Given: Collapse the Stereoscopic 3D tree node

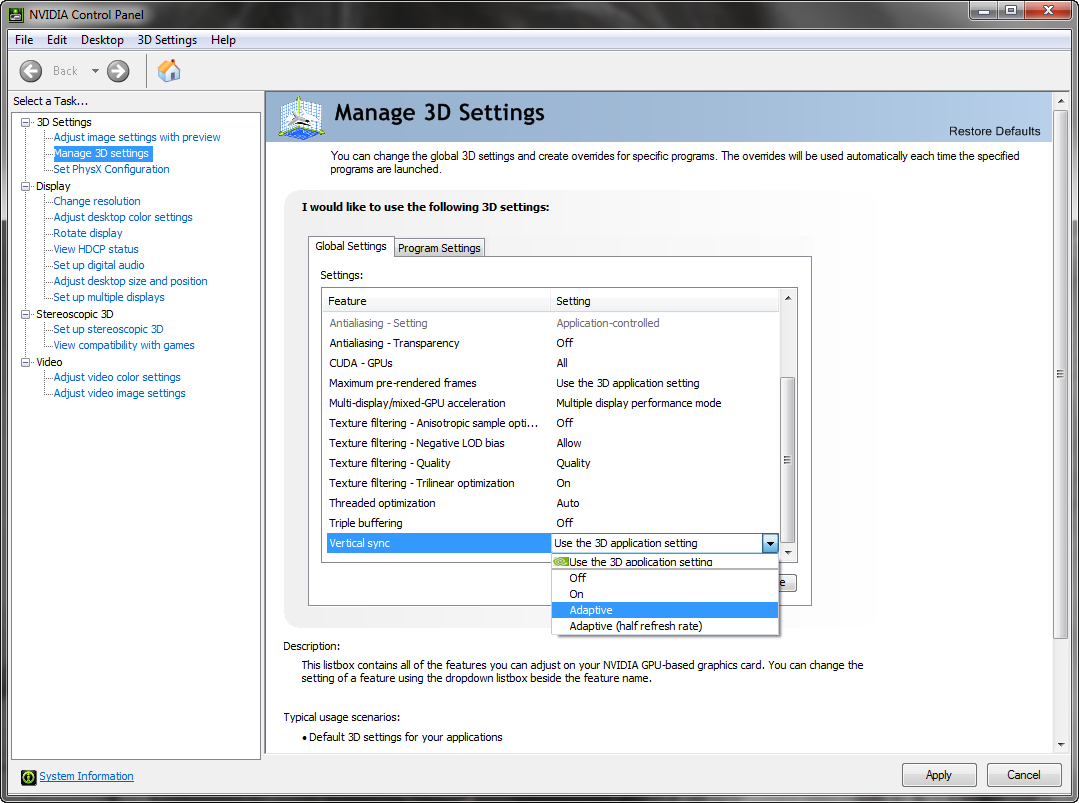Looking at the screenshot, I should (x=25, y=314).
